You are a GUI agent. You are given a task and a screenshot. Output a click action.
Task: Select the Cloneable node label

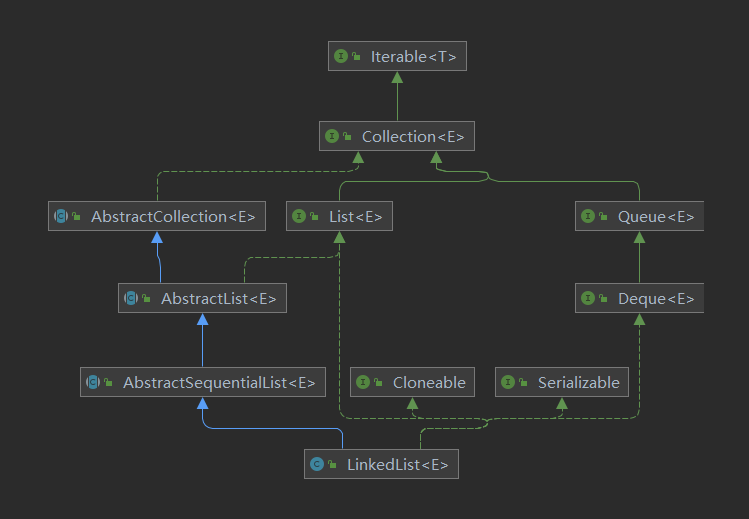tap(429, 382)
